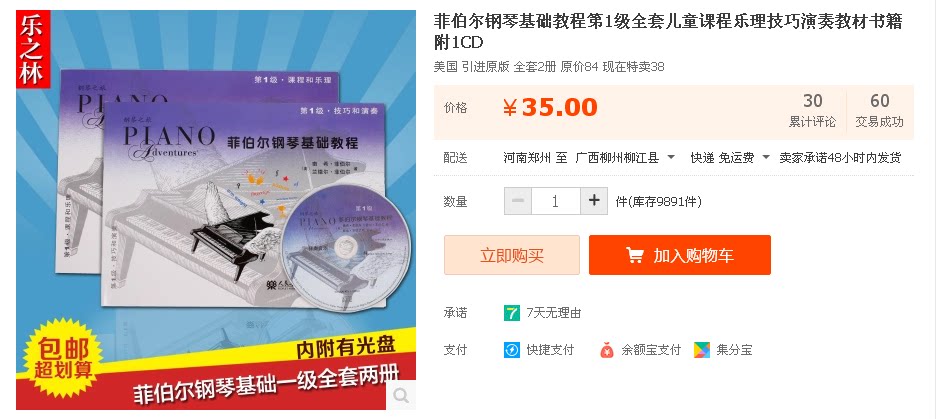Click the red 乐之林 shop logo badge
The height and width of the screenshot is (419, 946).
pos(33,49)
